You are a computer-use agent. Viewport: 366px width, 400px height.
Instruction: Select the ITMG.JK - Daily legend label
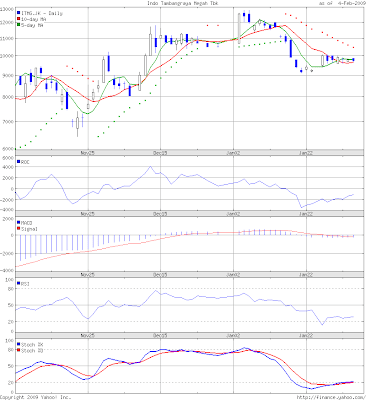[x=42, y=13]
